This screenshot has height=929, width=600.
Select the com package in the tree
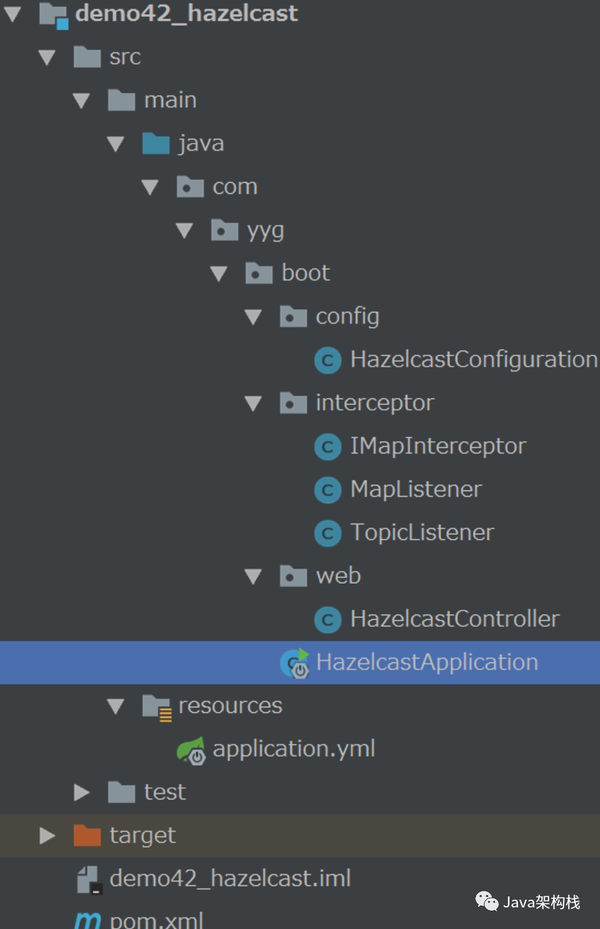[237, 186]
